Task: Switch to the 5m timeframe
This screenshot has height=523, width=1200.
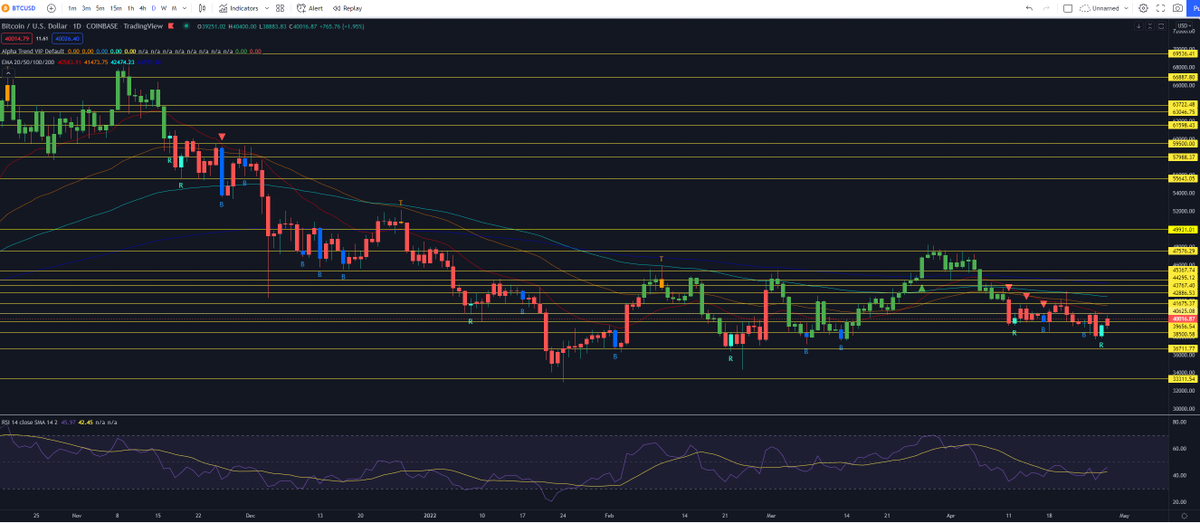Action: [x=101, y=8]
